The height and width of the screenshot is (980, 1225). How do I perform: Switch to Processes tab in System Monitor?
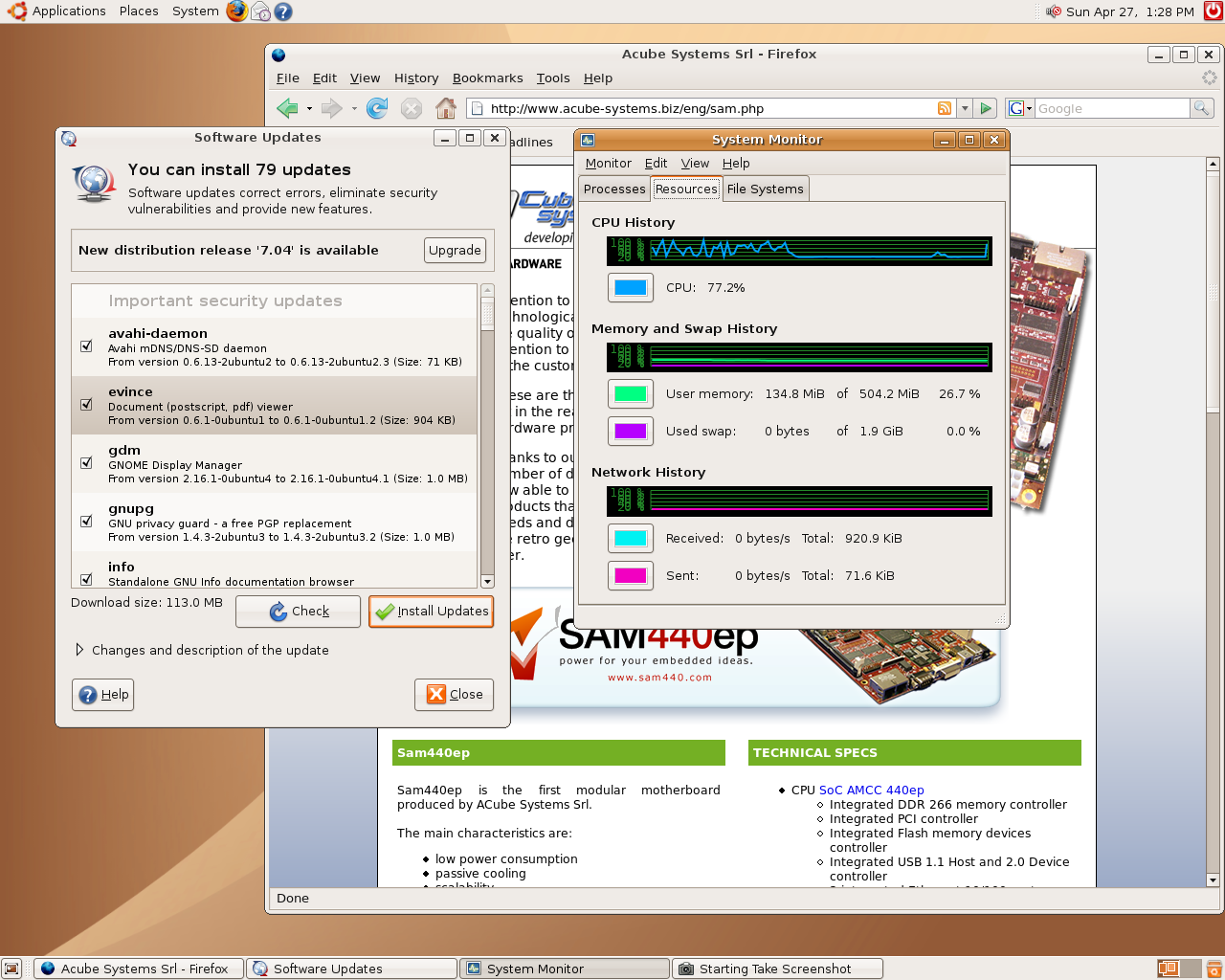pos(614,189)
